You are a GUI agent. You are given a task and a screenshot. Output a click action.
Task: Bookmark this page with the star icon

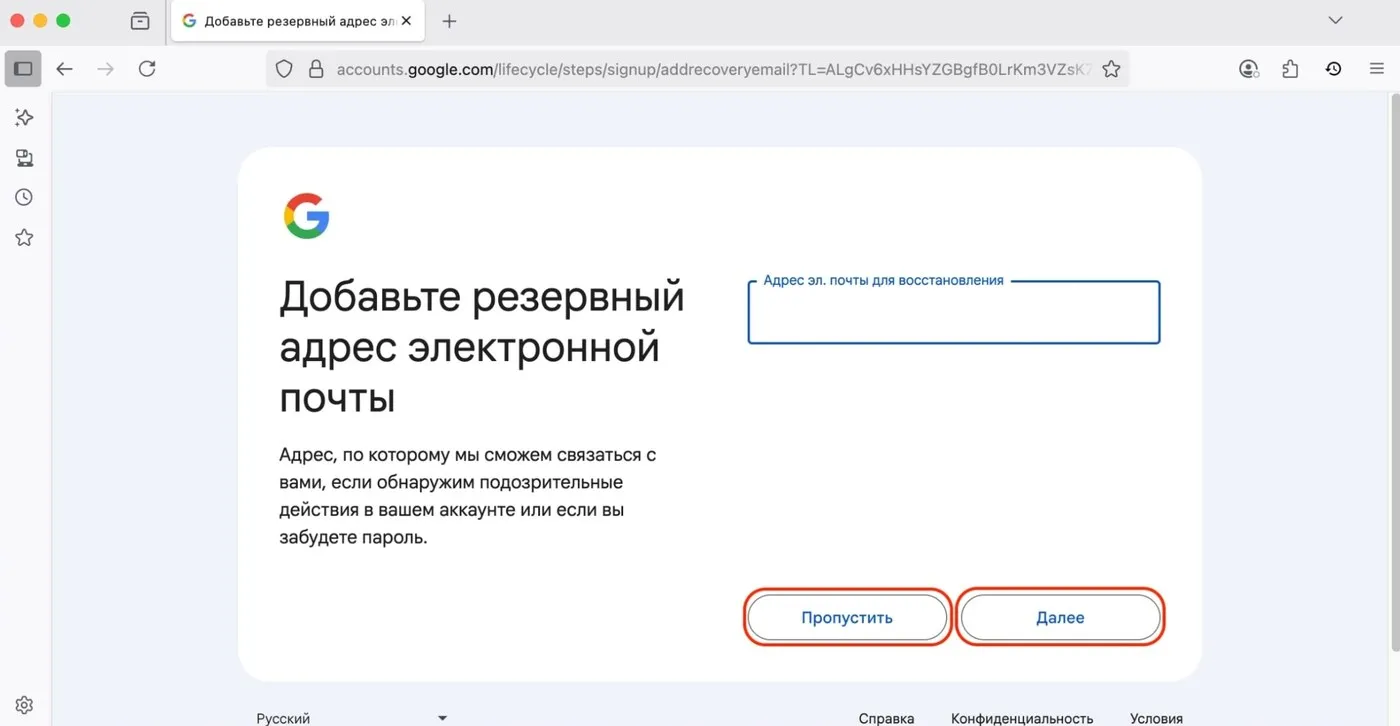tap(1111, 69)
